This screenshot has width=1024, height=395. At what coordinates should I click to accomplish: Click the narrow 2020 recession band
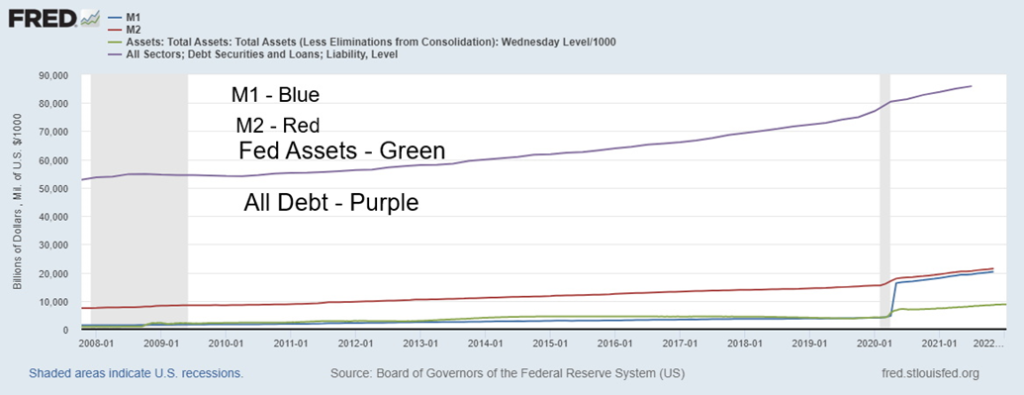(884, 202)
